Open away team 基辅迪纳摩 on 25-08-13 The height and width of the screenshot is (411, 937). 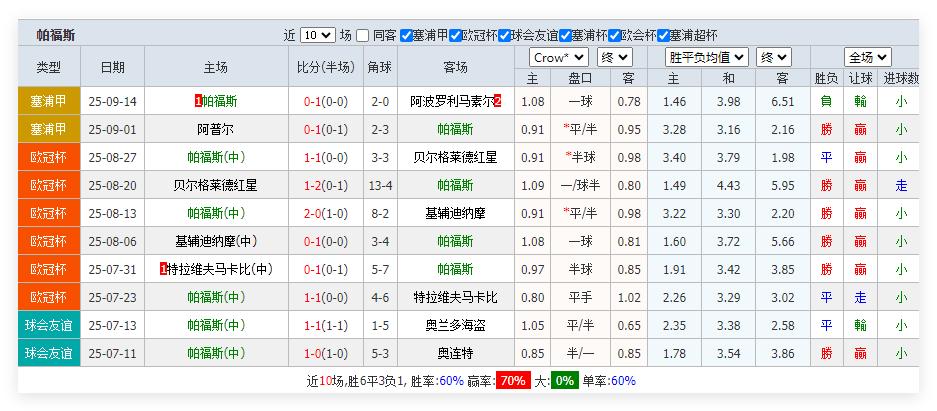pyautogui.click(x=455, y=213)
